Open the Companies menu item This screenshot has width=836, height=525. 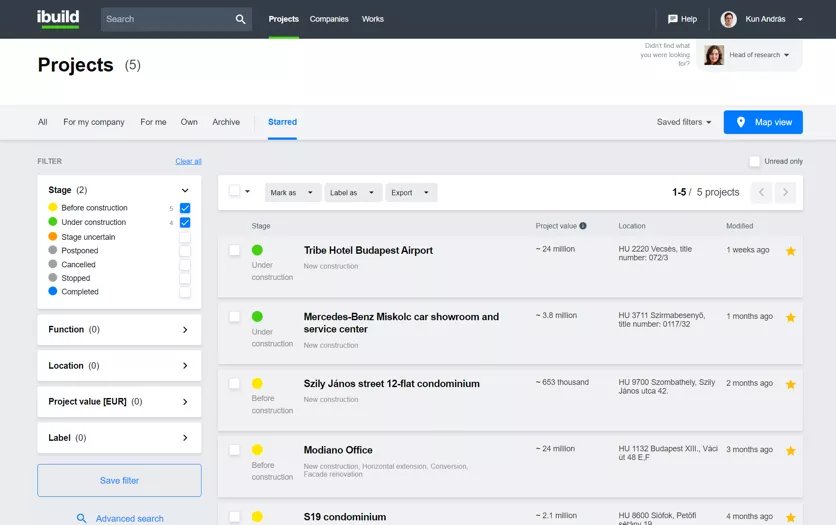tap(329, 19)
